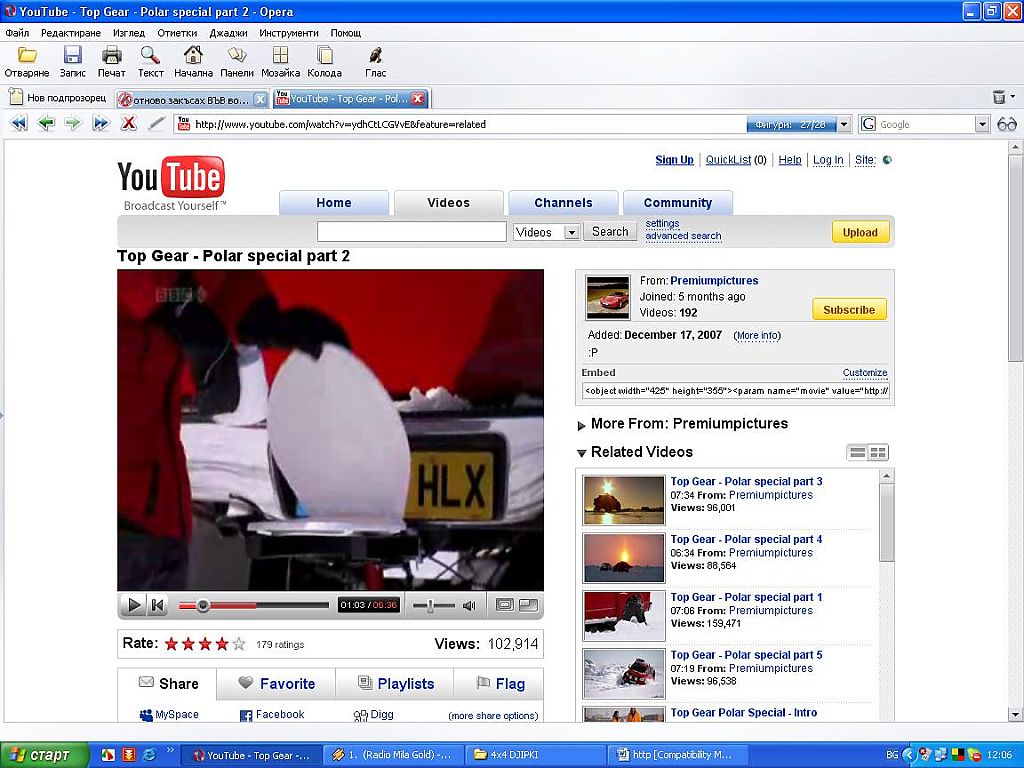1024x768 pixels.
Task: Switch to YouTube Channels tab
Action: click(563, 202)
